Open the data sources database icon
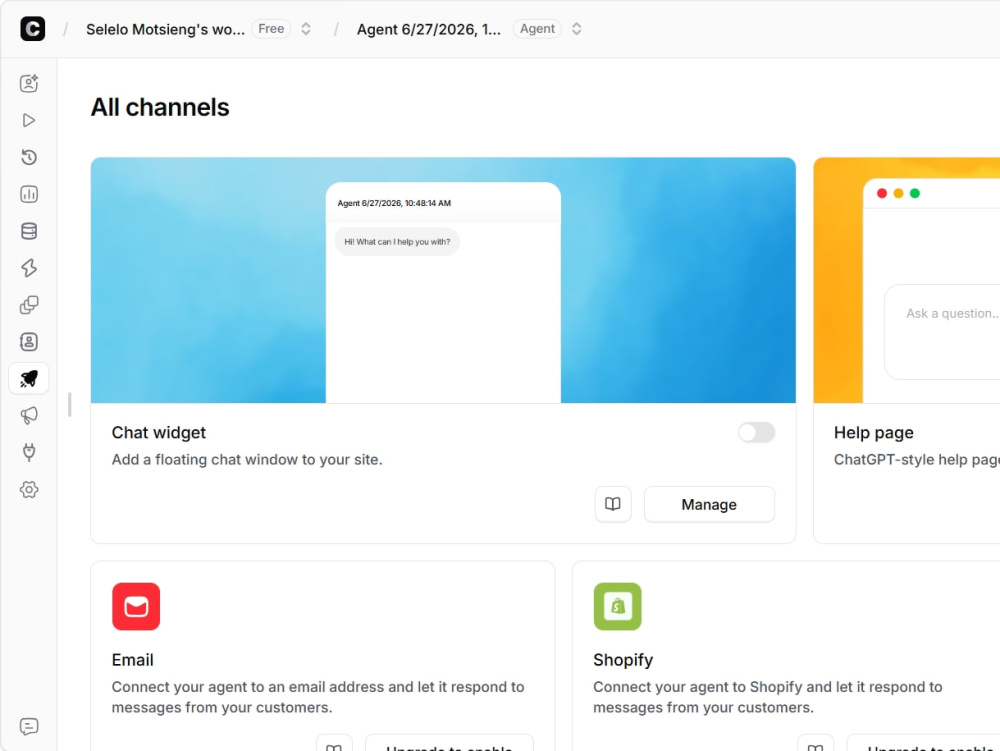The width and height of the screenshot is (1000, 751). click(x=29, y=231)
